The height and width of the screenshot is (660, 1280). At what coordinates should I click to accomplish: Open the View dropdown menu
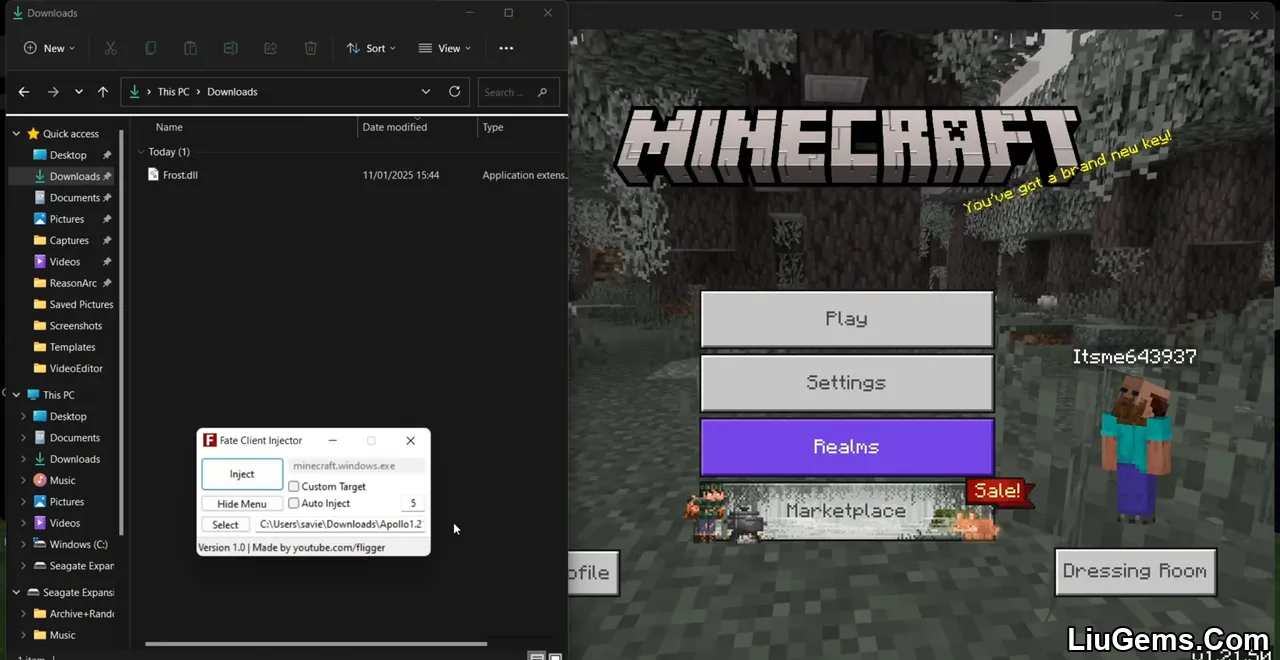coord(444,48)
